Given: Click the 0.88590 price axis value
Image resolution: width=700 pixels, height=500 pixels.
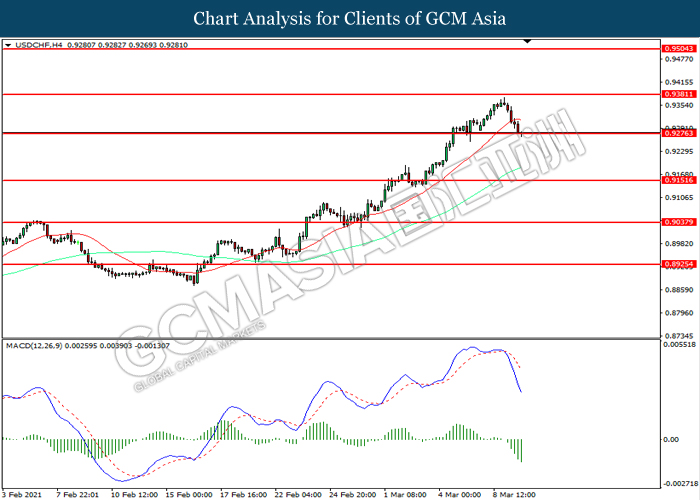Looking at the screenshot, I should click(679, 290).
